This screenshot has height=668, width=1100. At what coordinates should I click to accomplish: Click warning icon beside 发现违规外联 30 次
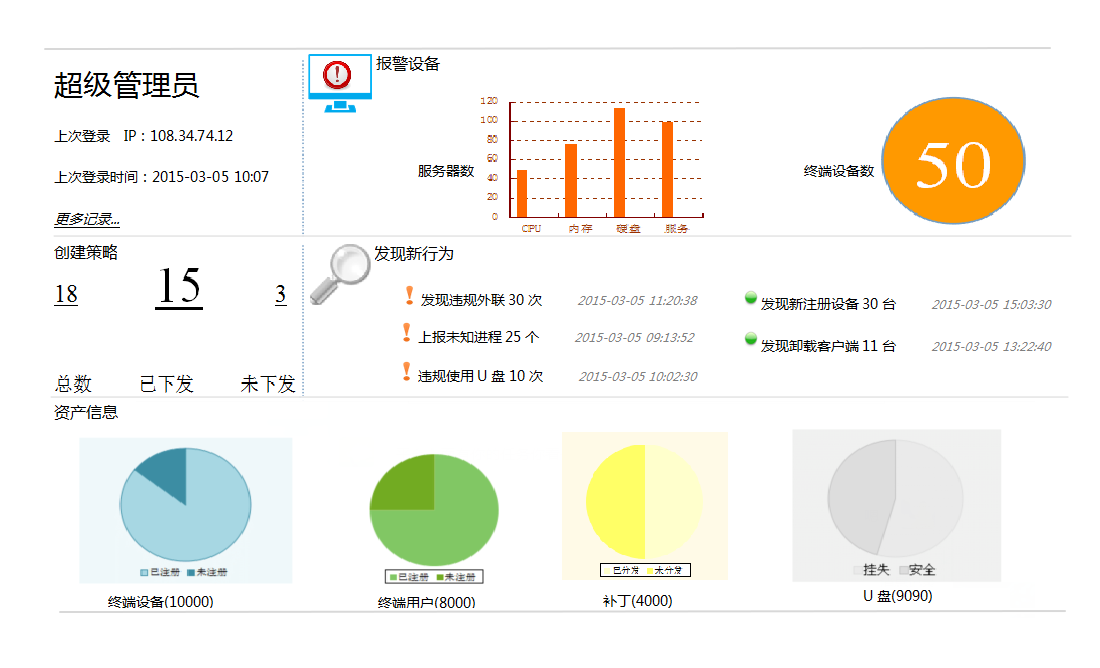coord(408,296)
